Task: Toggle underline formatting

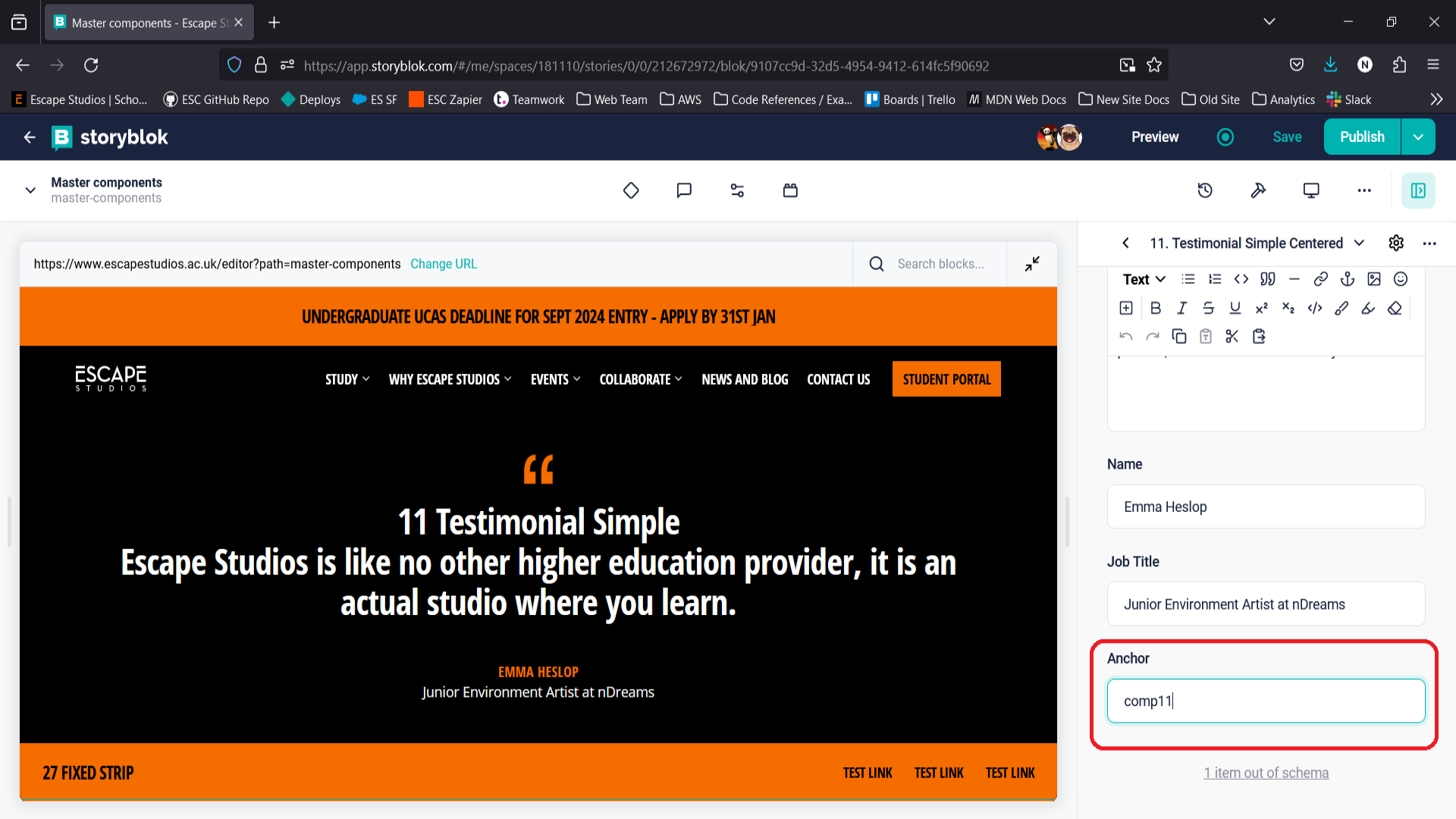Action: [x=1235, y=308]
